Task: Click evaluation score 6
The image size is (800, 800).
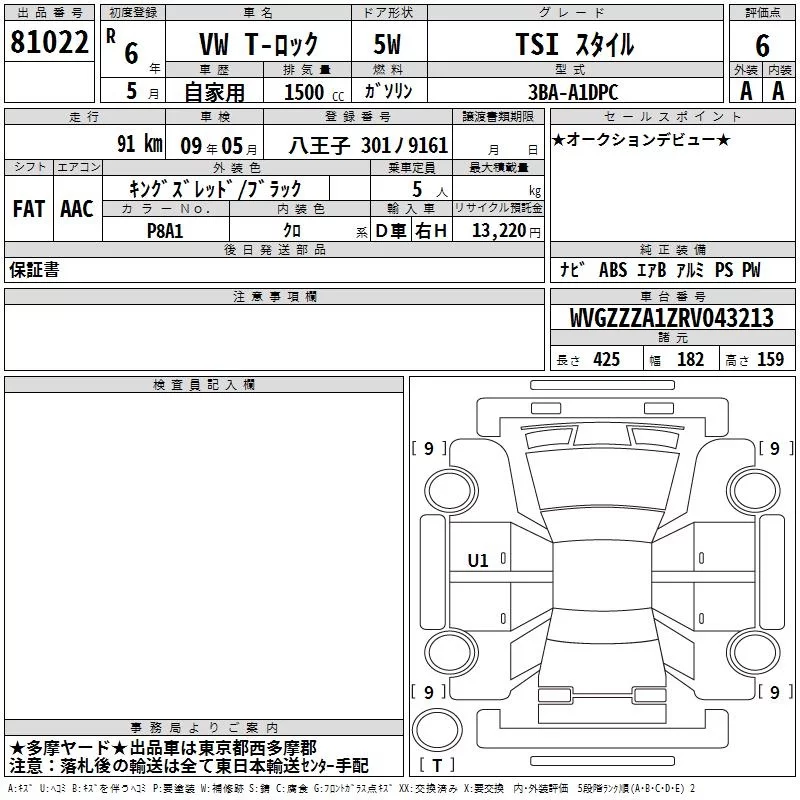Action: point(762,46)
